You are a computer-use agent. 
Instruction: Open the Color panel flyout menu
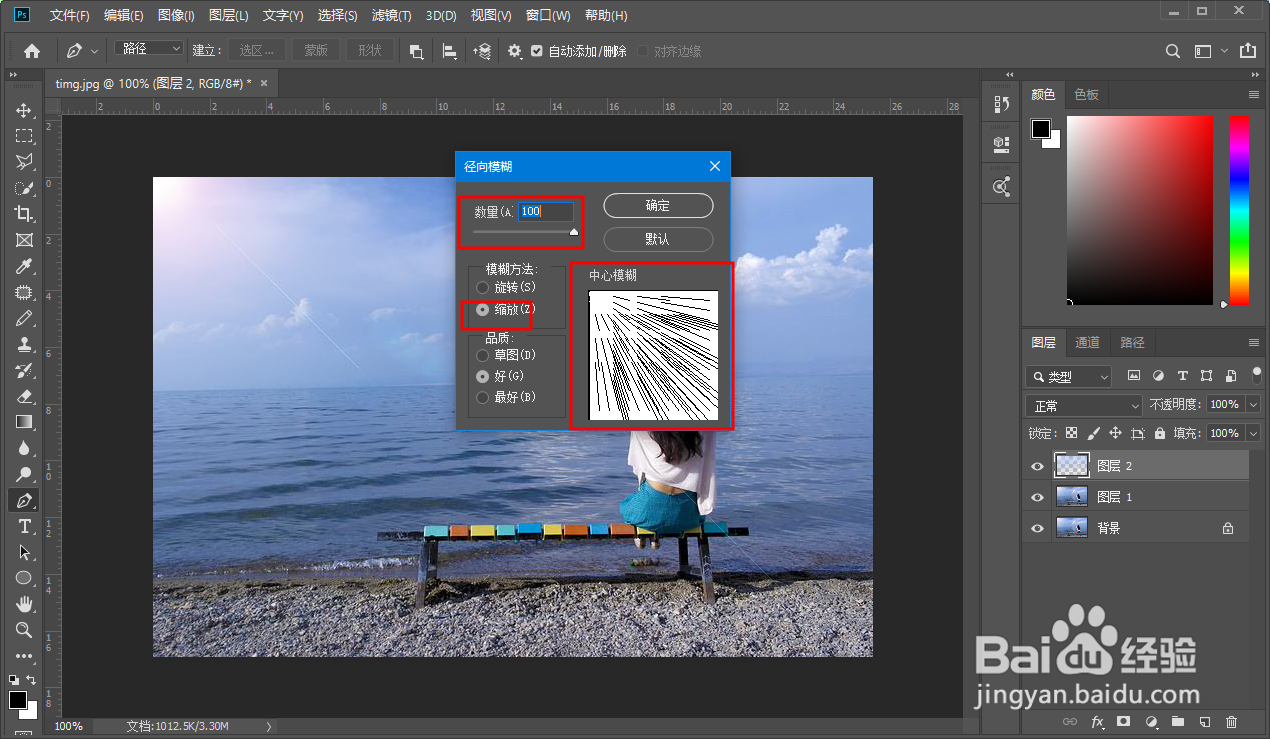(x=1254, y=95)
